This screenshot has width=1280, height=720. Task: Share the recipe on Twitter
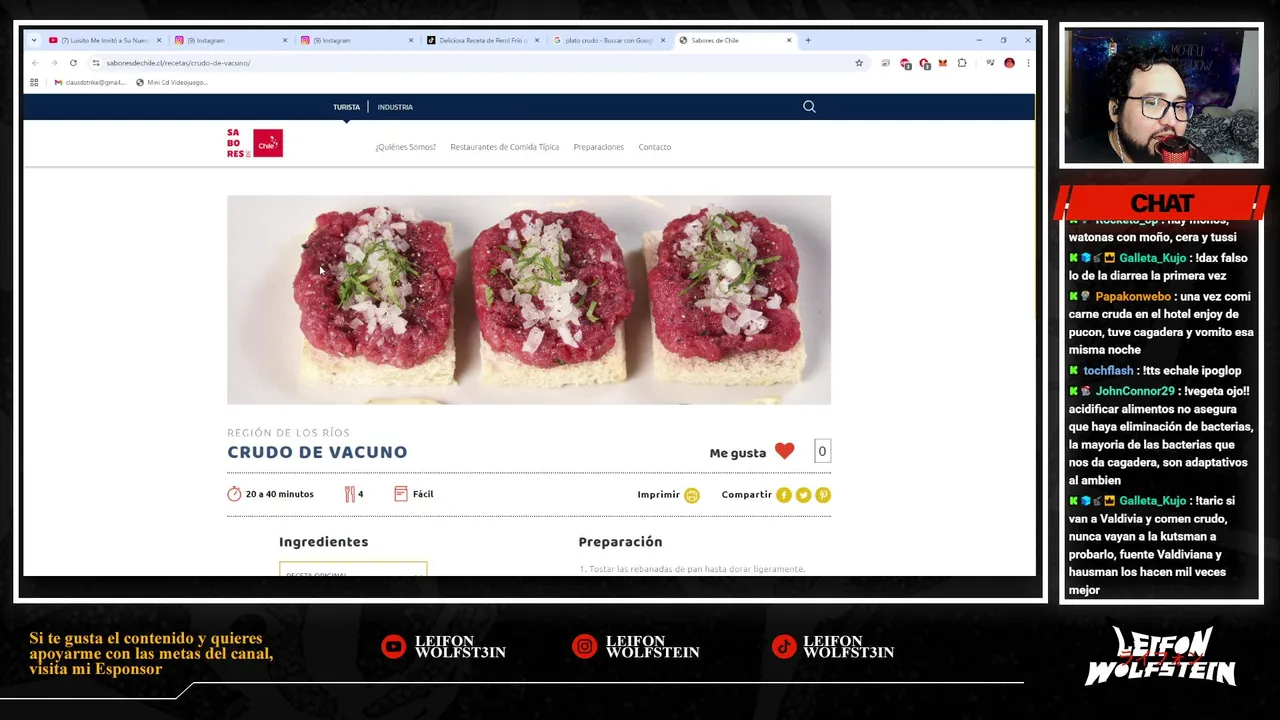tap(803, 495)
